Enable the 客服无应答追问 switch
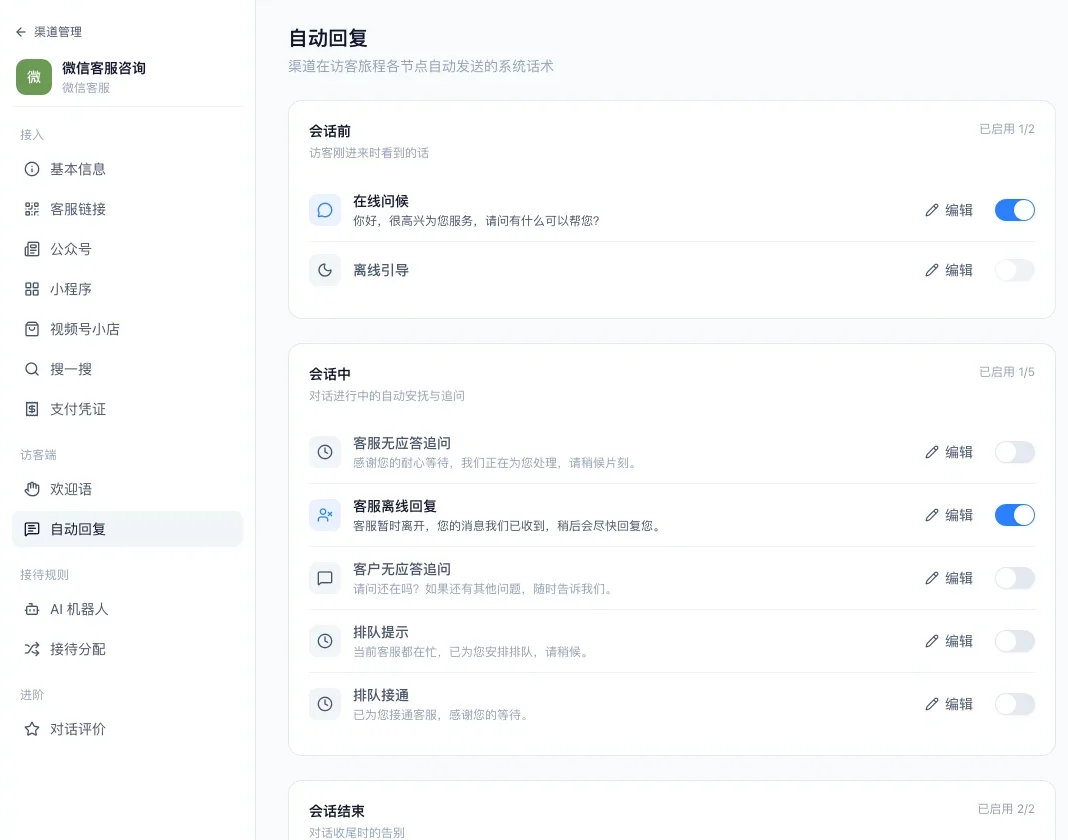The image size is (1068, 840). click(1014, 452)
